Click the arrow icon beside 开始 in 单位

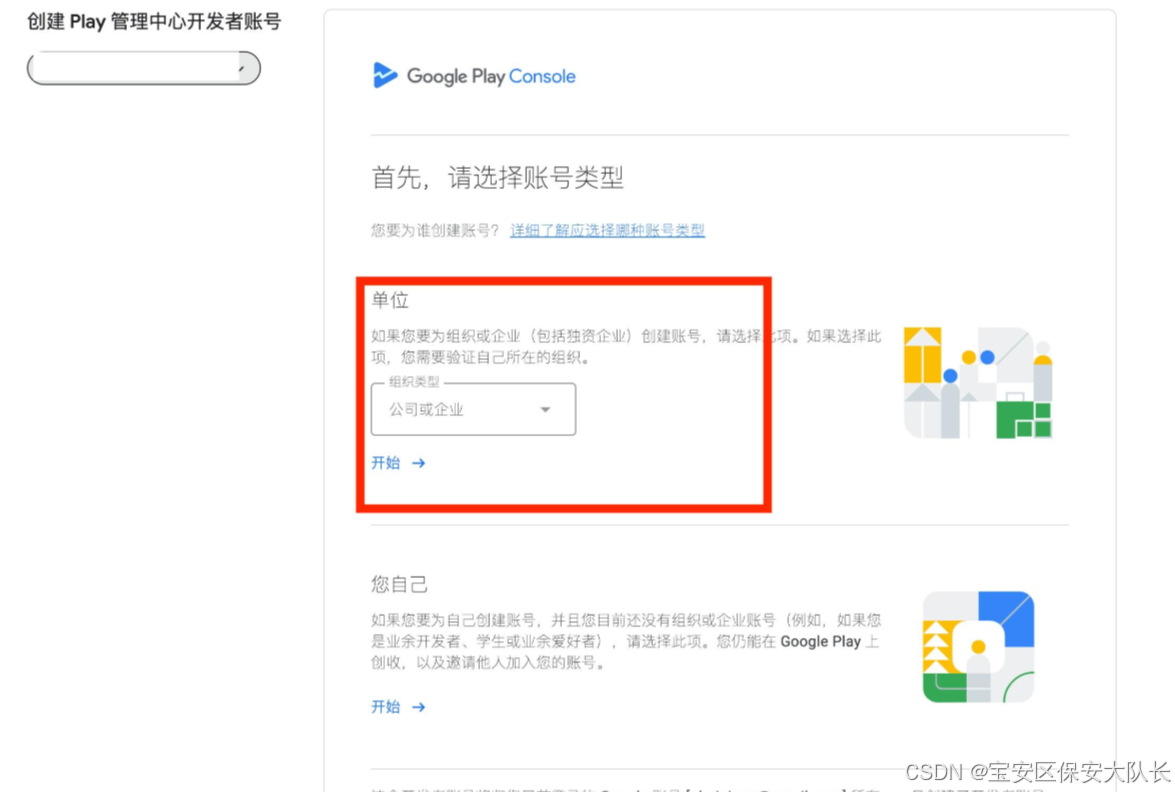418,463
